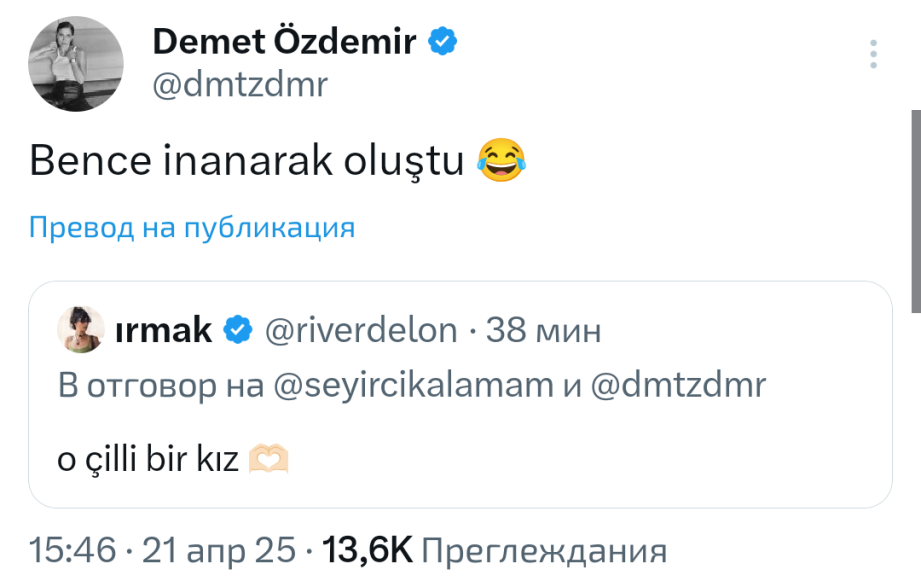Click the heart hands emoji in the quote
Viewport: 921px width, 586px height.
268,461
